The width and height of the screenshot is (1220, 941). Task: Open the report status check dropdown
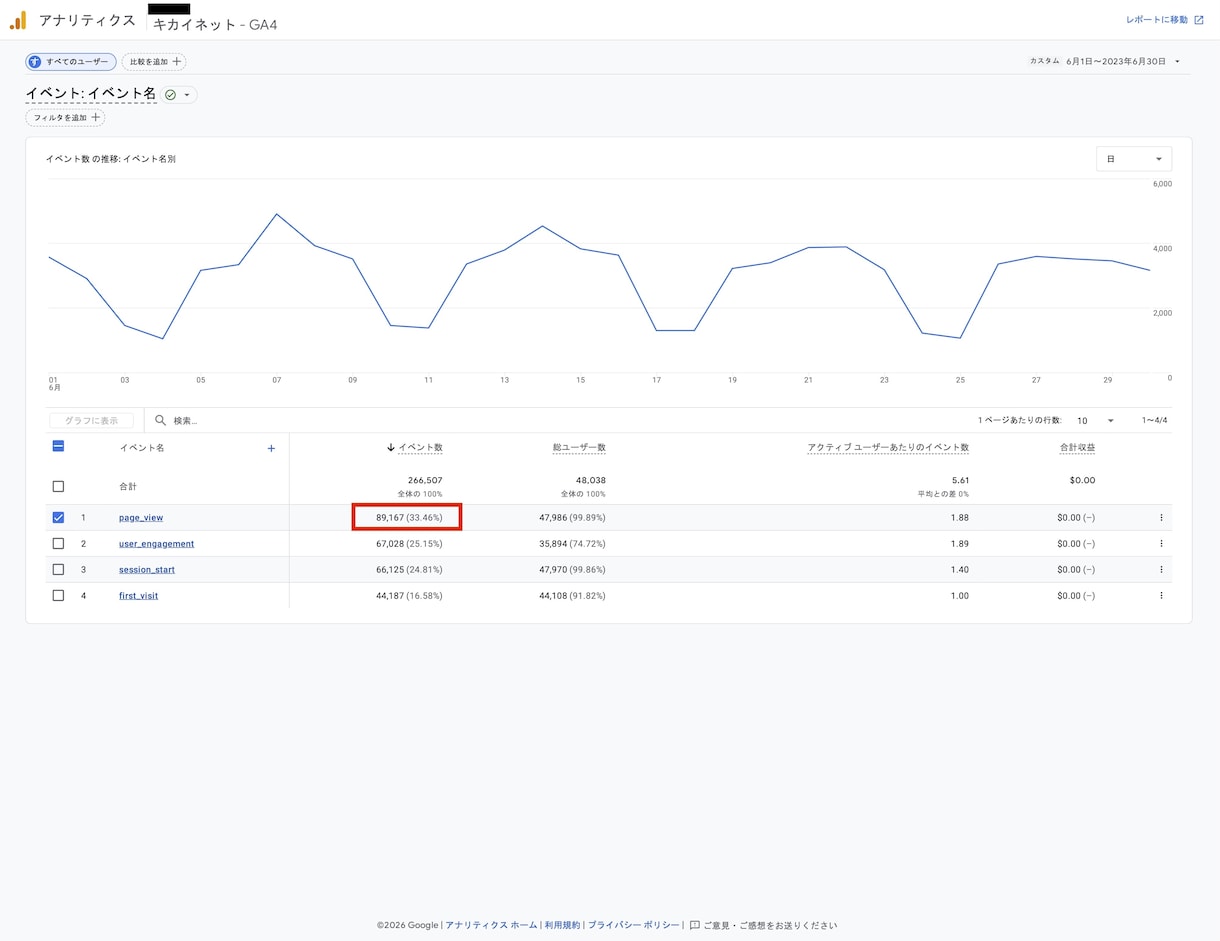[x=179, y=95]
